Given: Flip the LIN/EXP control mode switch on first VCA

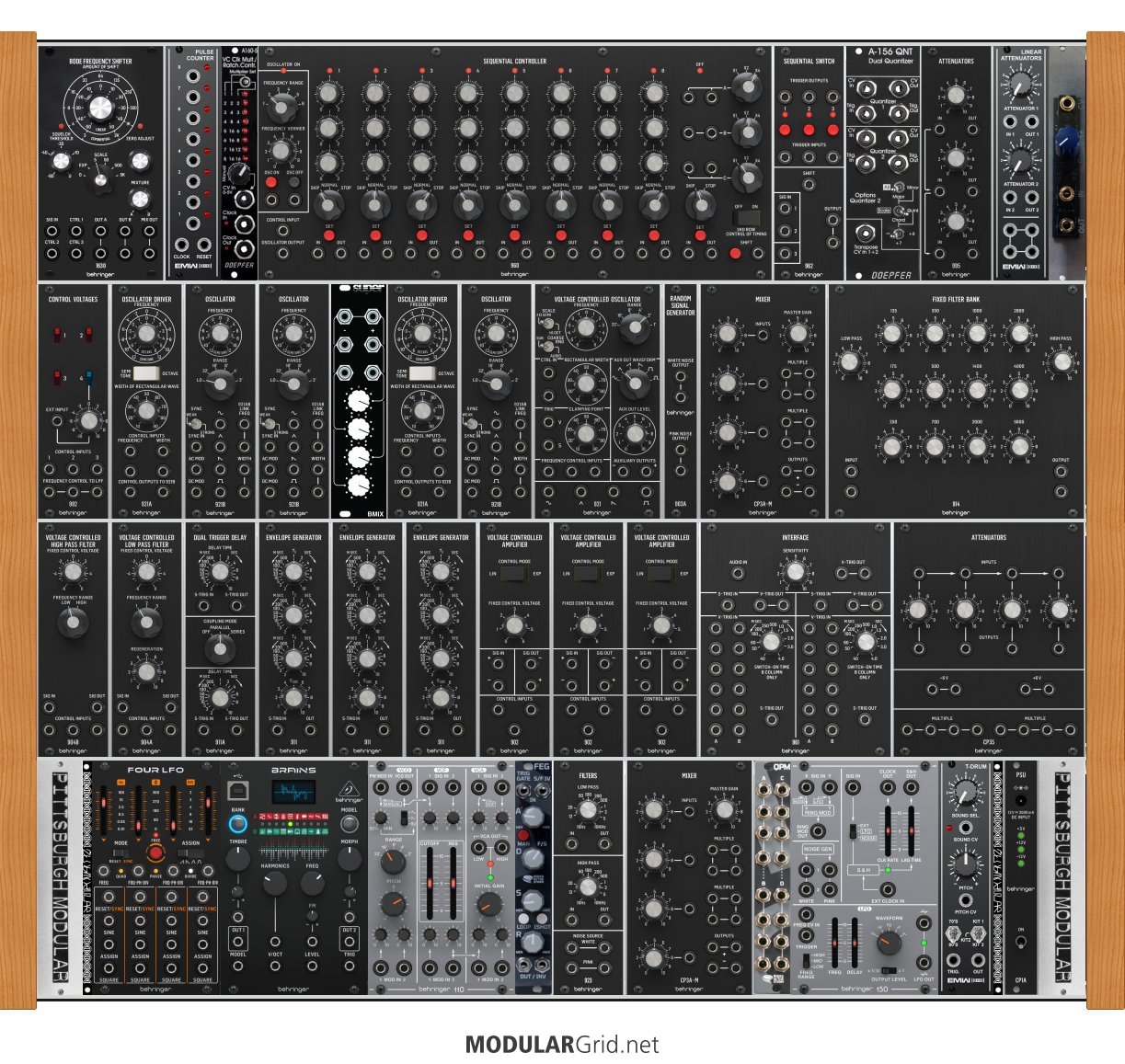Looking at the screenshot, I should pyautogui.click(x=514, y=574).
